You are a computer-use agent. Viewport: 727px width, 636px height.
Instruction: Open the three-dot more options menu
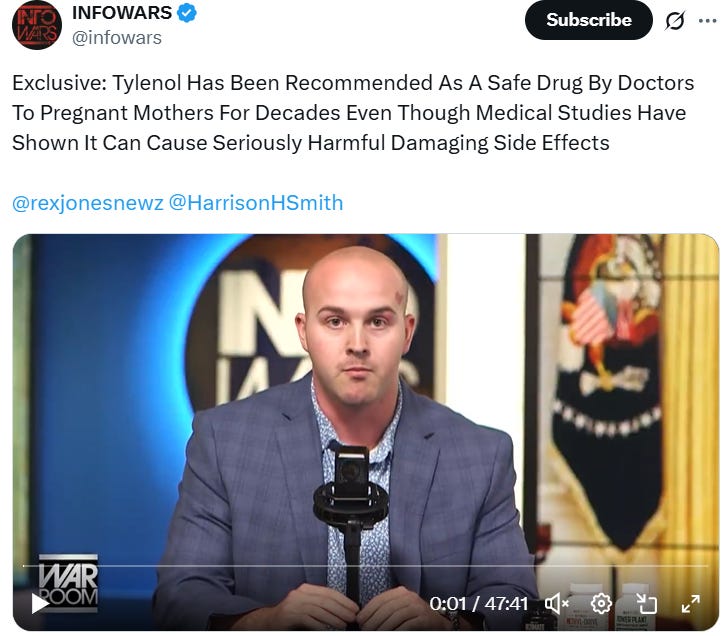click(708, 20)
